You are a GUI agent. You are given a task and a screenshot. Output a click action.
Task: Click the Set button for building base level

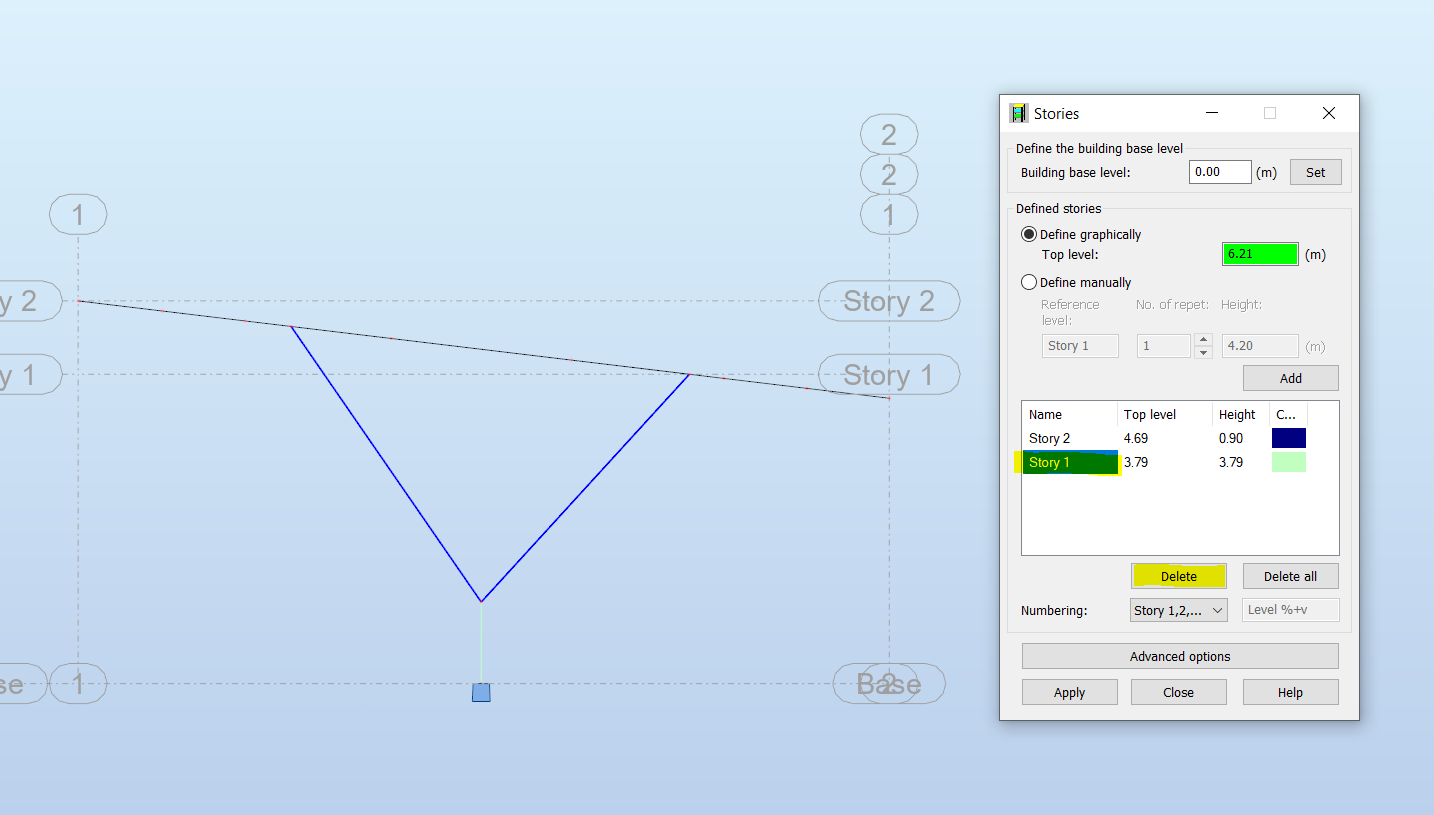[1315, 171]
